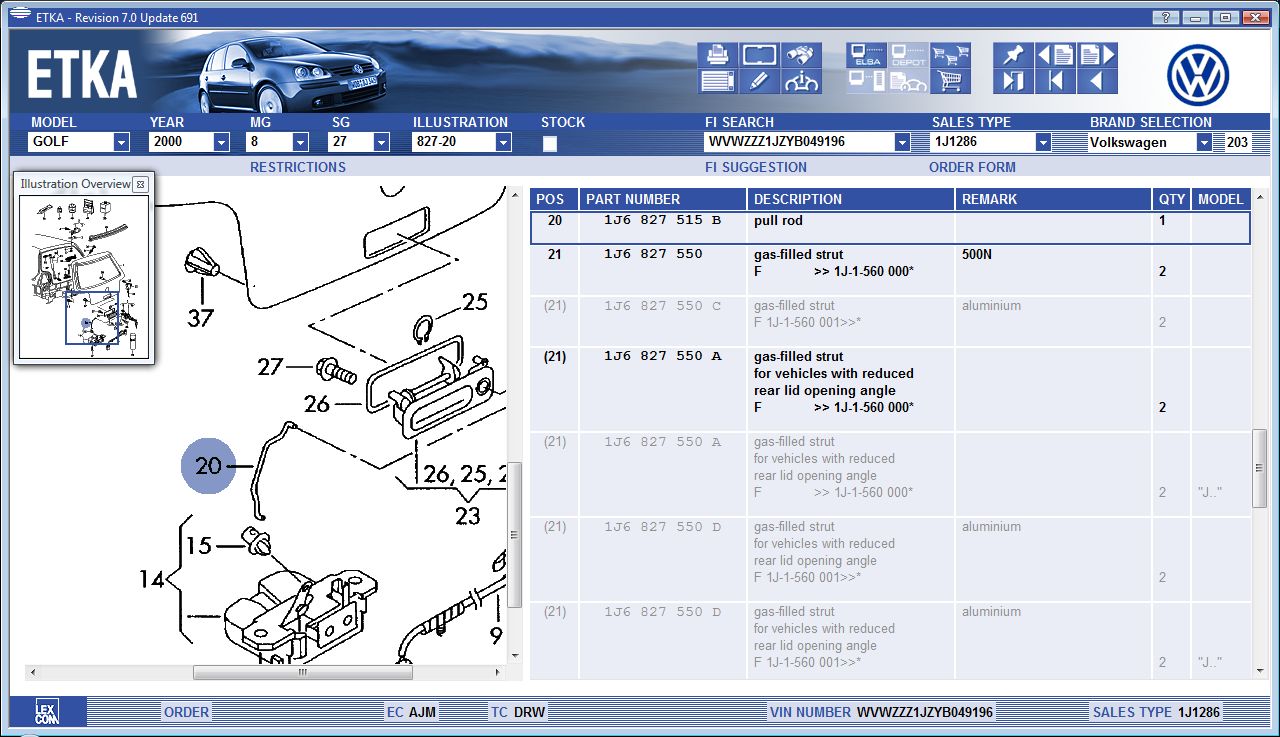The image size is (1280, 737).
Task: Click the printer icon in toolbar
Action: 718,55
